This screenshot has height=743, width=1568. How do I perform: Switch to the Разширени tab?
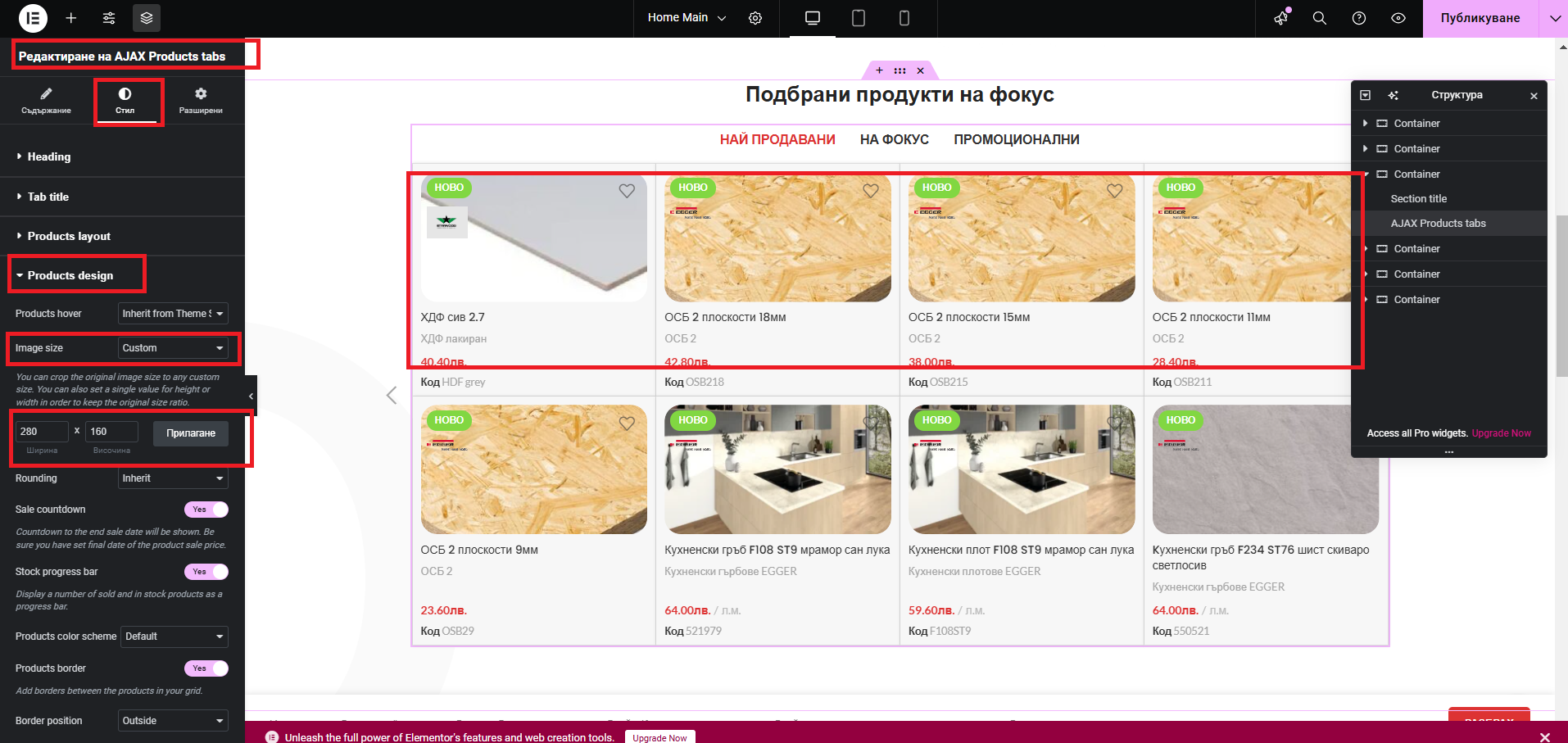[x=201, y=101]
